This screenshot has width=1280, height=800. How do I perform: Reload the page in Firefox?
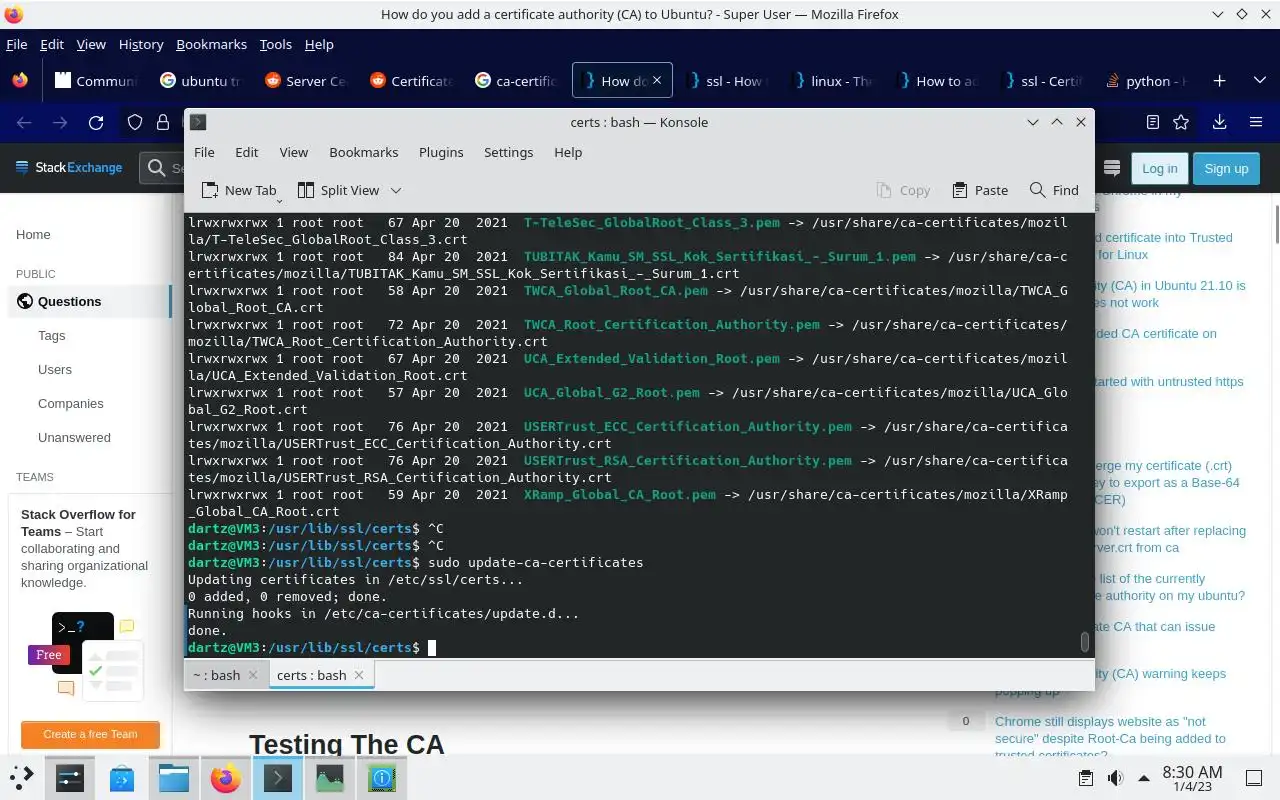tap(96, 122)
